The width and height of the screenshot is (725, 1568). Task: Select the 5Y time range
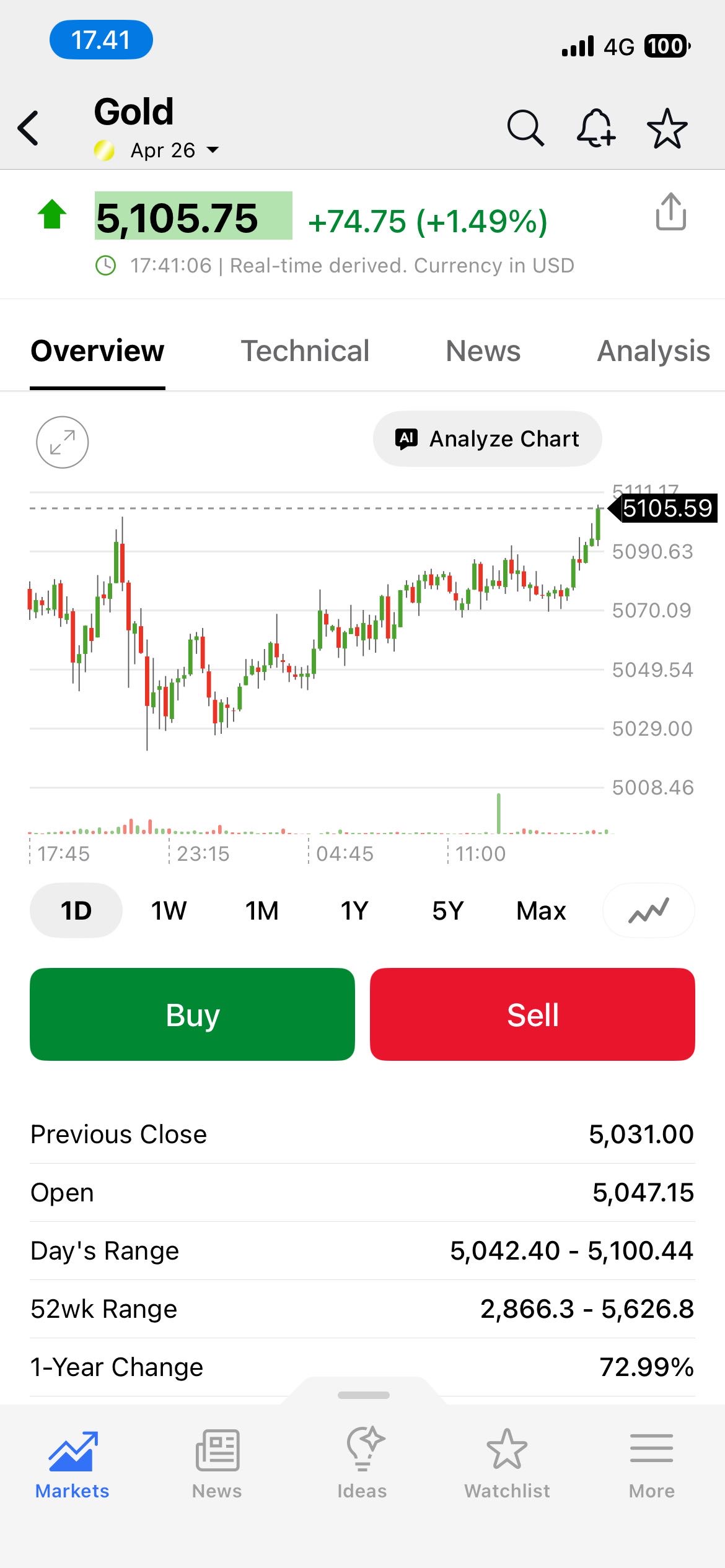(x=447, y=910)
